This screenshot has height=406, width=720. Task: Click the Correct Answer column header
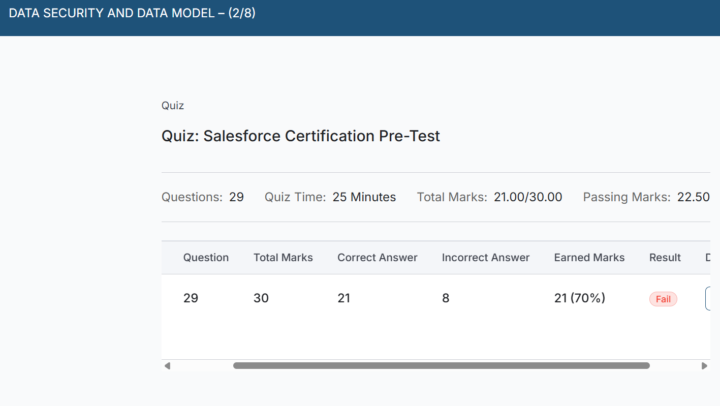tap(377, 258)
